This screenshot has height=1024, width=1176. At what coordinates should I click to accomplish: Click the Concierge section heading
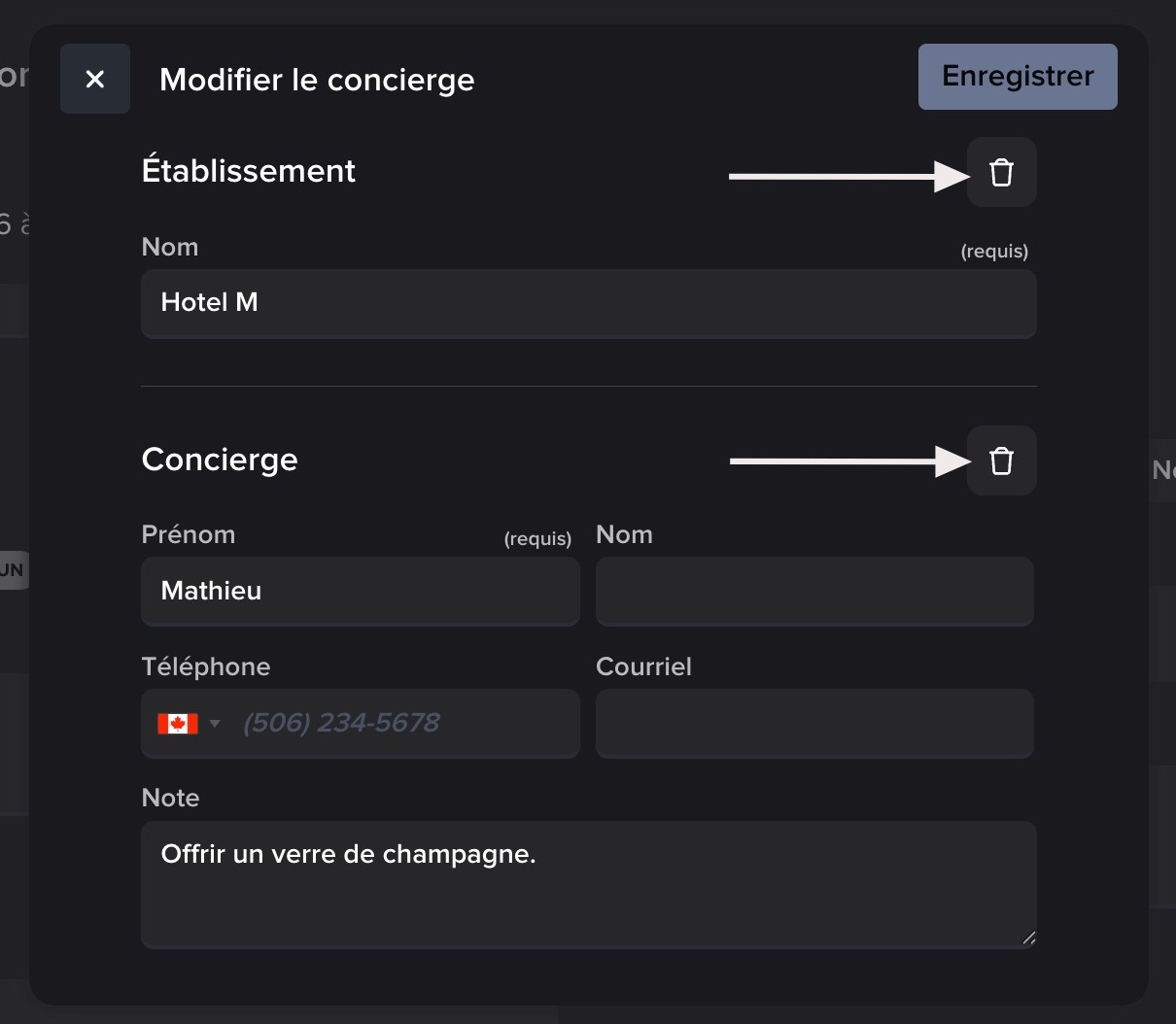point(220,460)
